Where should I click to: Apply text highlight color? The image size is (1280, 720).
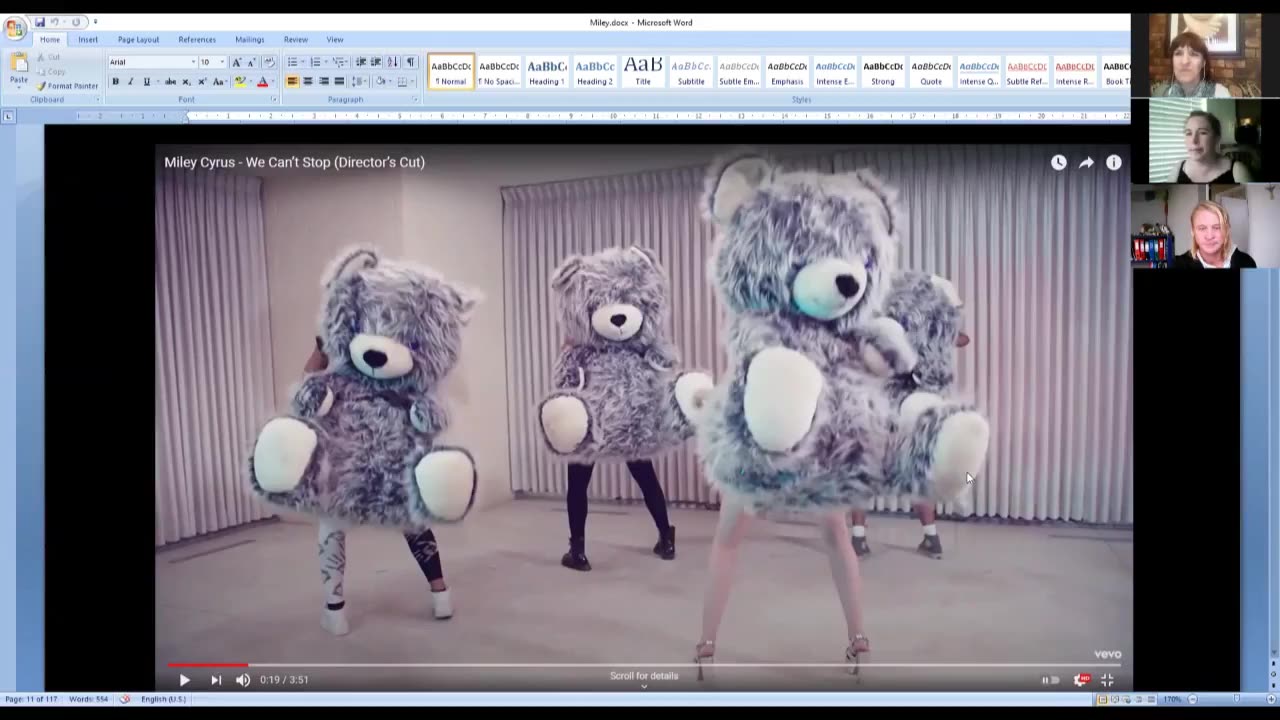point(240,82)
